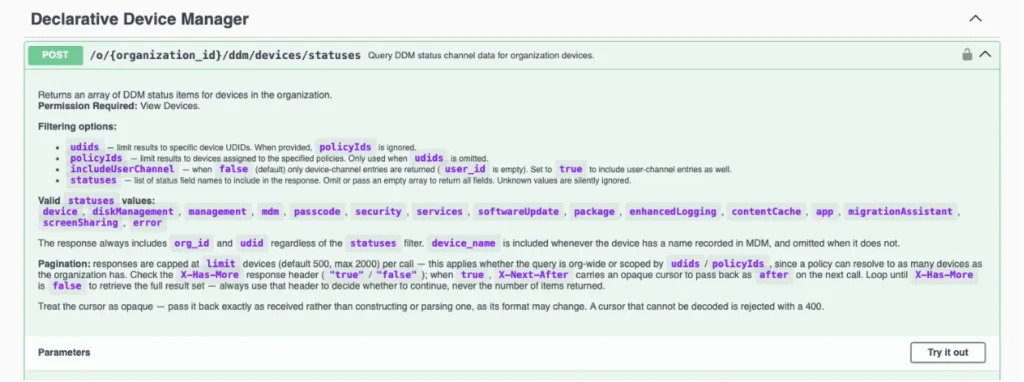
Task: Click the Try it out button
Action: pyautogui.click(x=948, y=352)
